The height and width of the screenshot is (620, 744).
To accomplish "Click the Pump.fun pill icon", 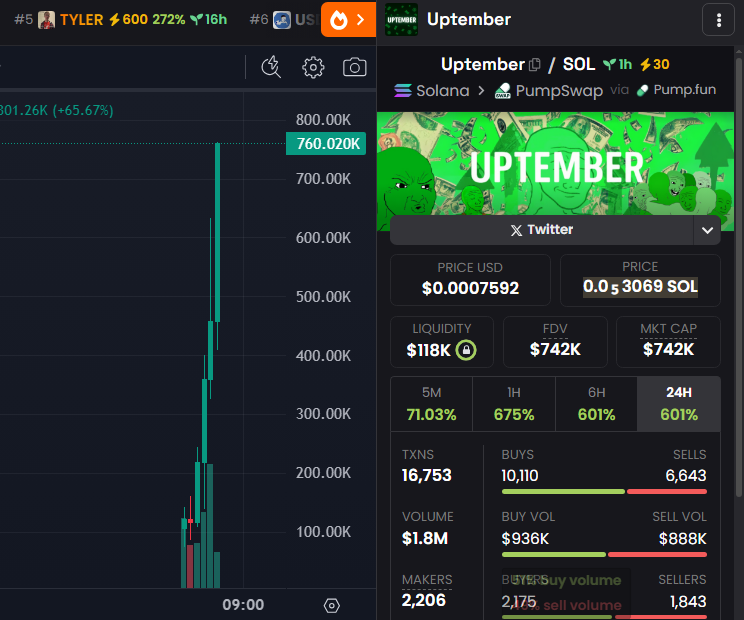I will 642,90.
